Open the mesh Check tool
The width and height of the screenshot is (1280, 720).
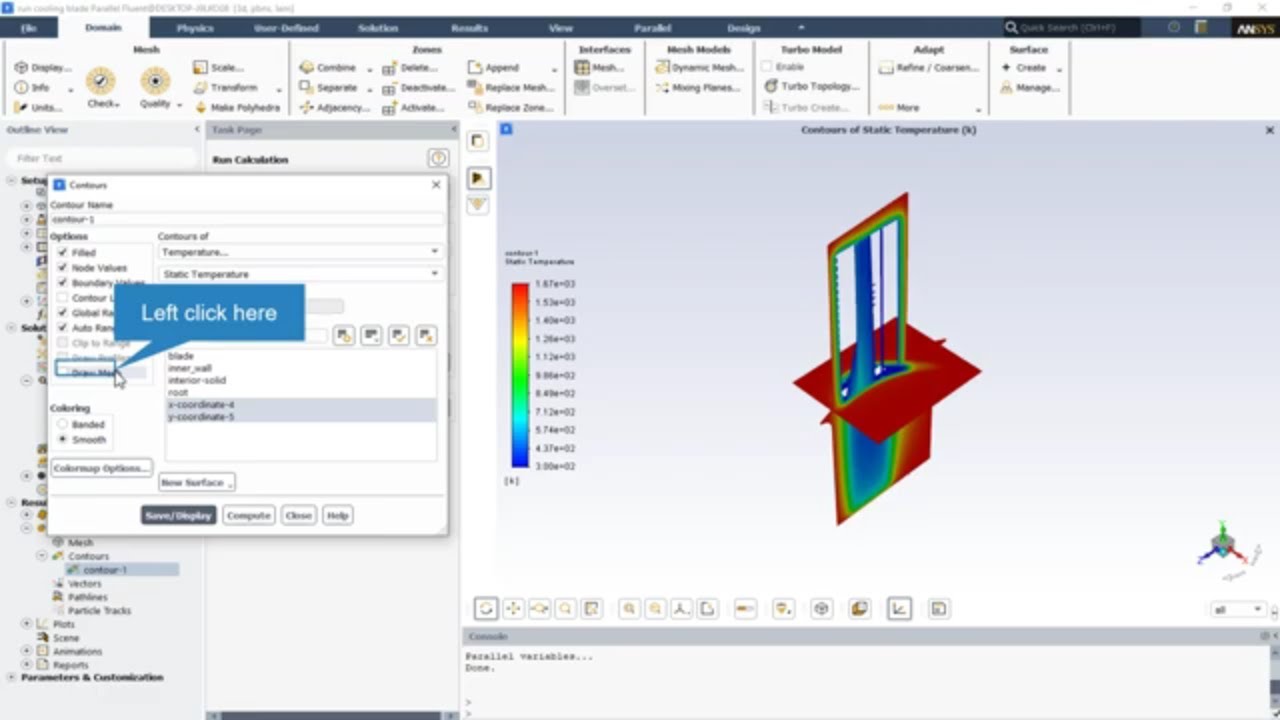coord(101,87)
